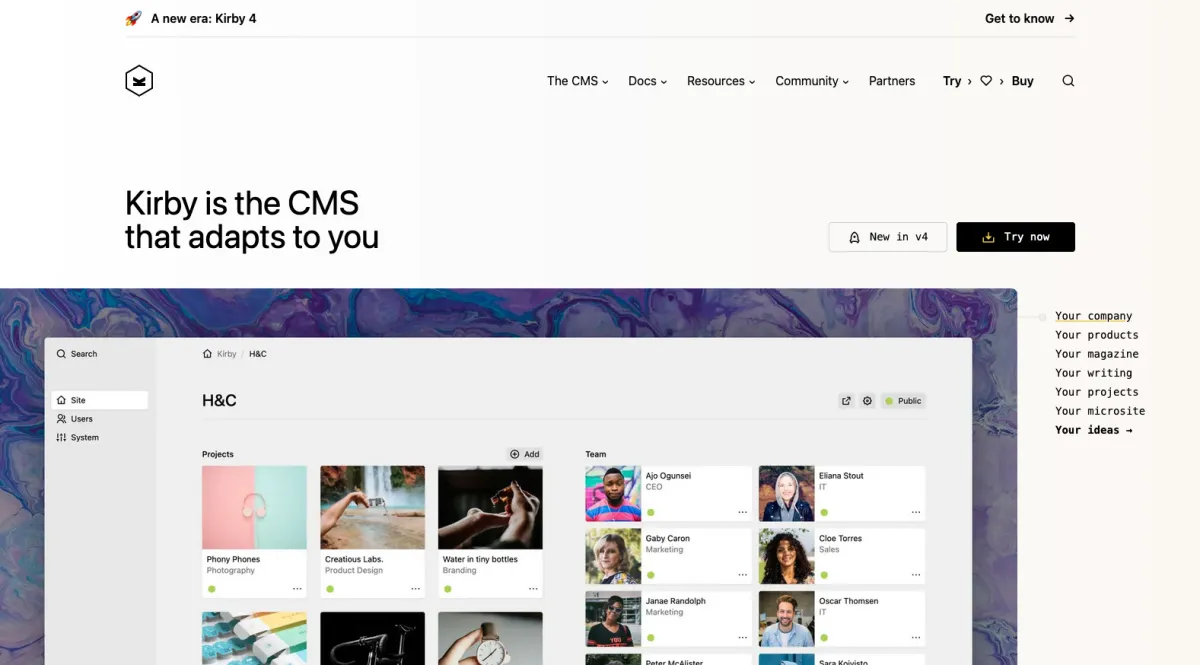1200x665 pixels.
Task: Click the New in v4 button
Action: pyautogui.click(x=888, y=237)
